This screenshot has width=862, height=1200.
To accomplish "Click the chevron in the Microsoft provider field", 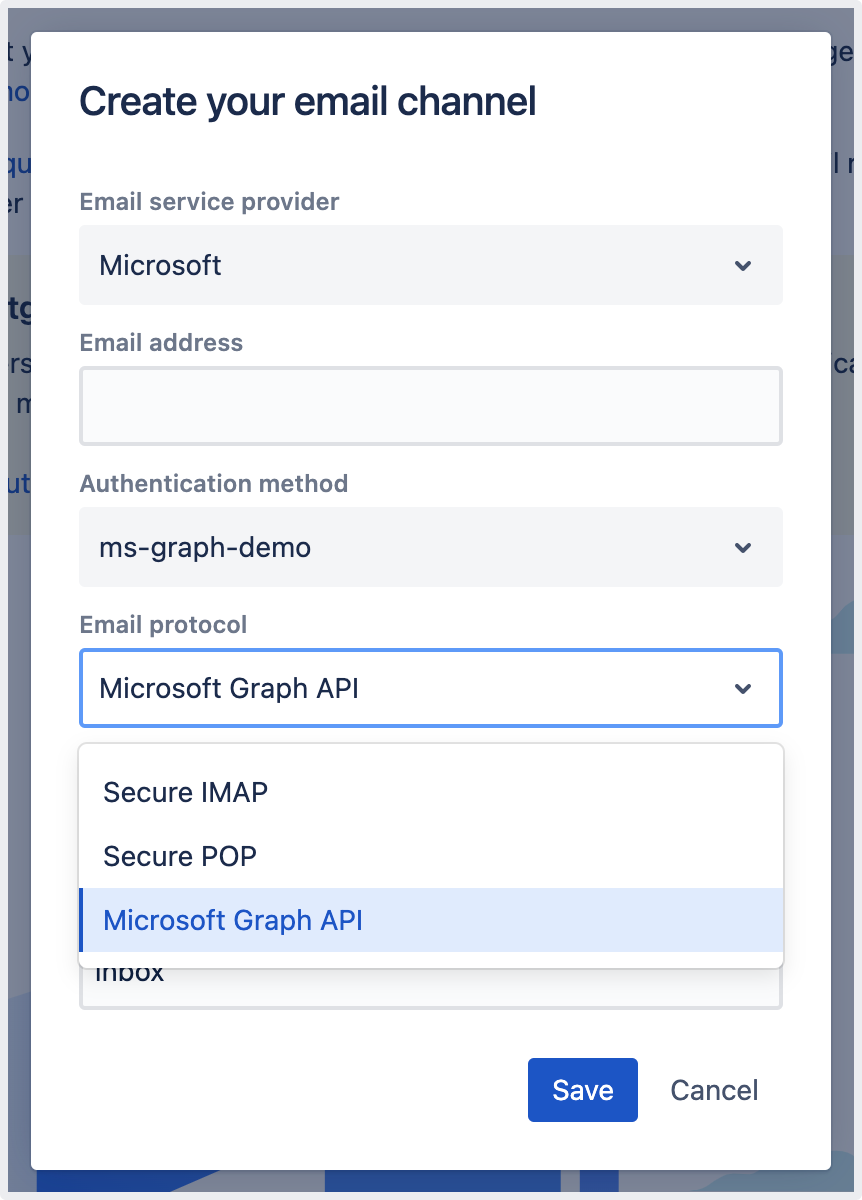I will tap(742, 266).
